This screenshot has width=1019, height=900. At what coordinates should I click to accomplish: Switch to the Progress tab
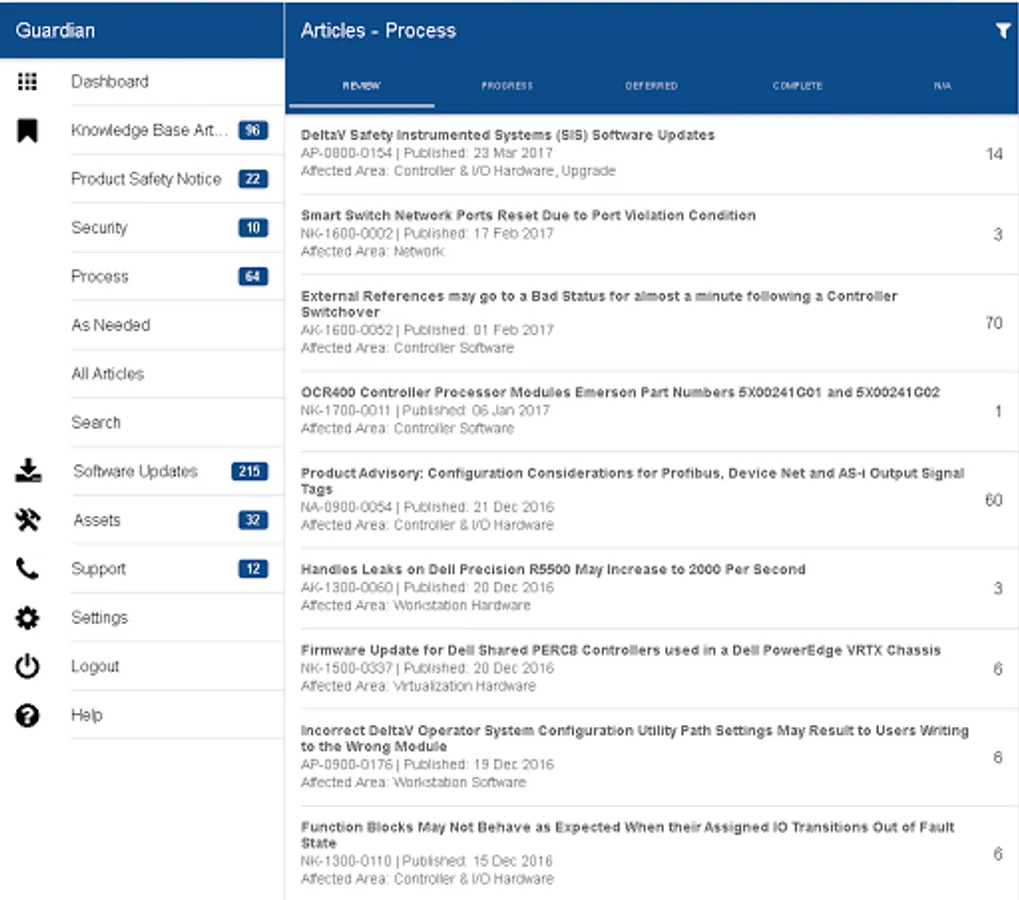pos(507,86)
